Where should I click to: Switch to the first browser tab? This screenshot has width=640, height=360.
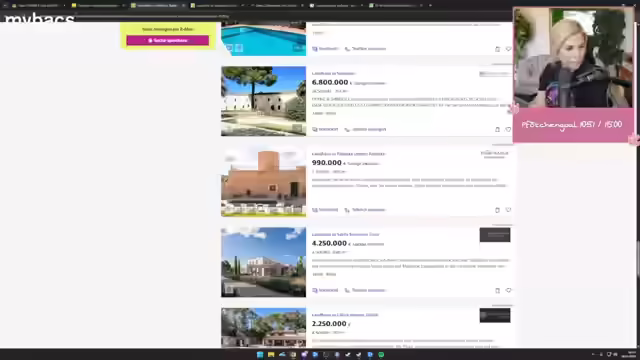pyautogui.click(x=39, y=5)
